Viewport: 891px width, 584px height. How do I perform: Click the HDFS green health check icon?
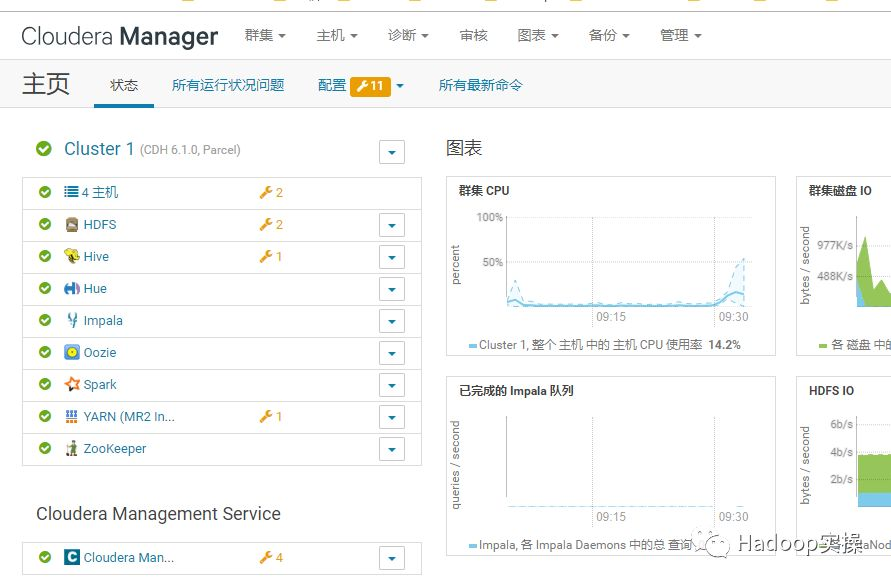click(x=45, y=224)
